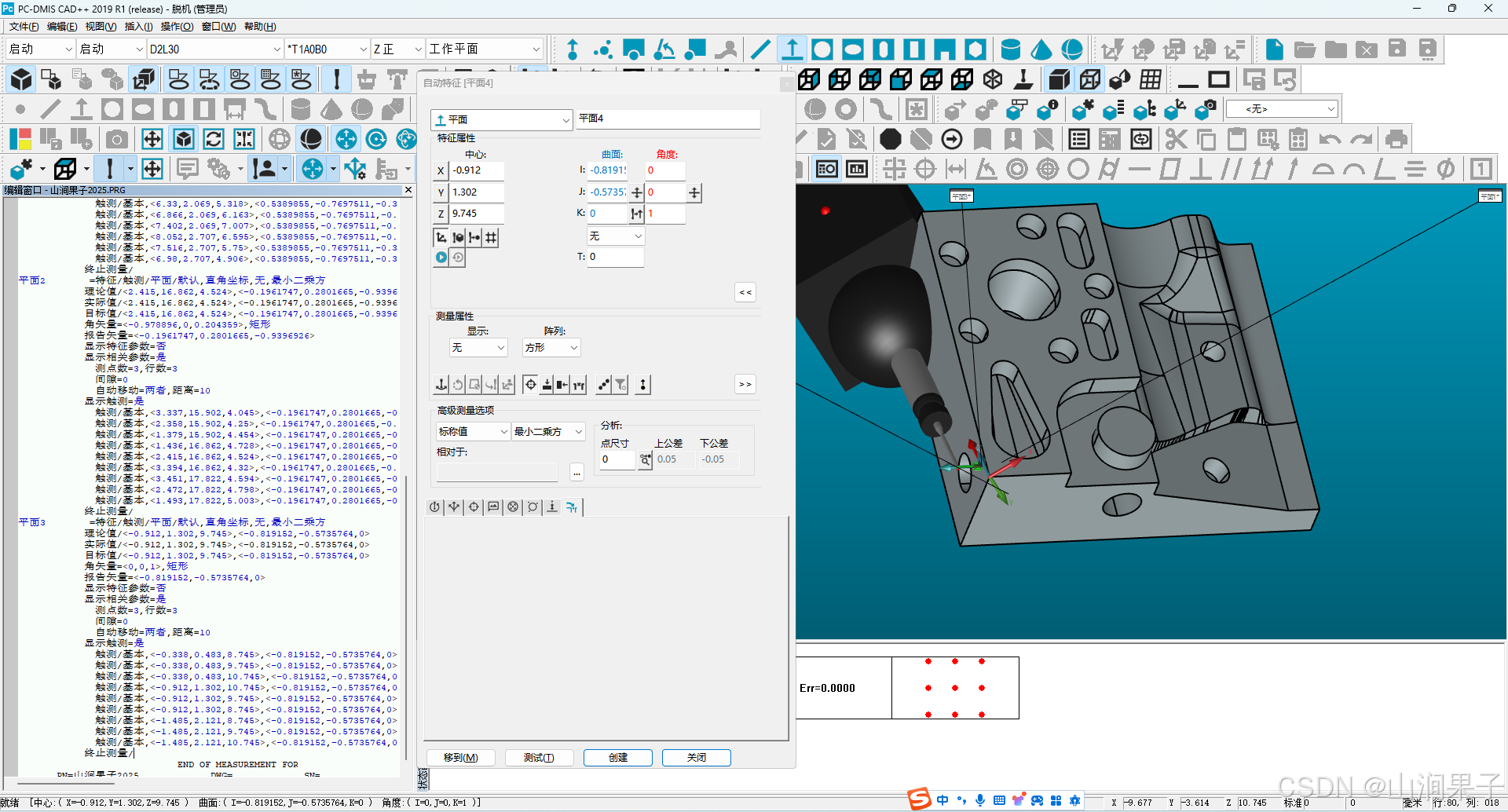Toggle polar/Cartesian coordinate button in dialog
1508x812 pixels.
pyautogui.click(x=441, y=237)
